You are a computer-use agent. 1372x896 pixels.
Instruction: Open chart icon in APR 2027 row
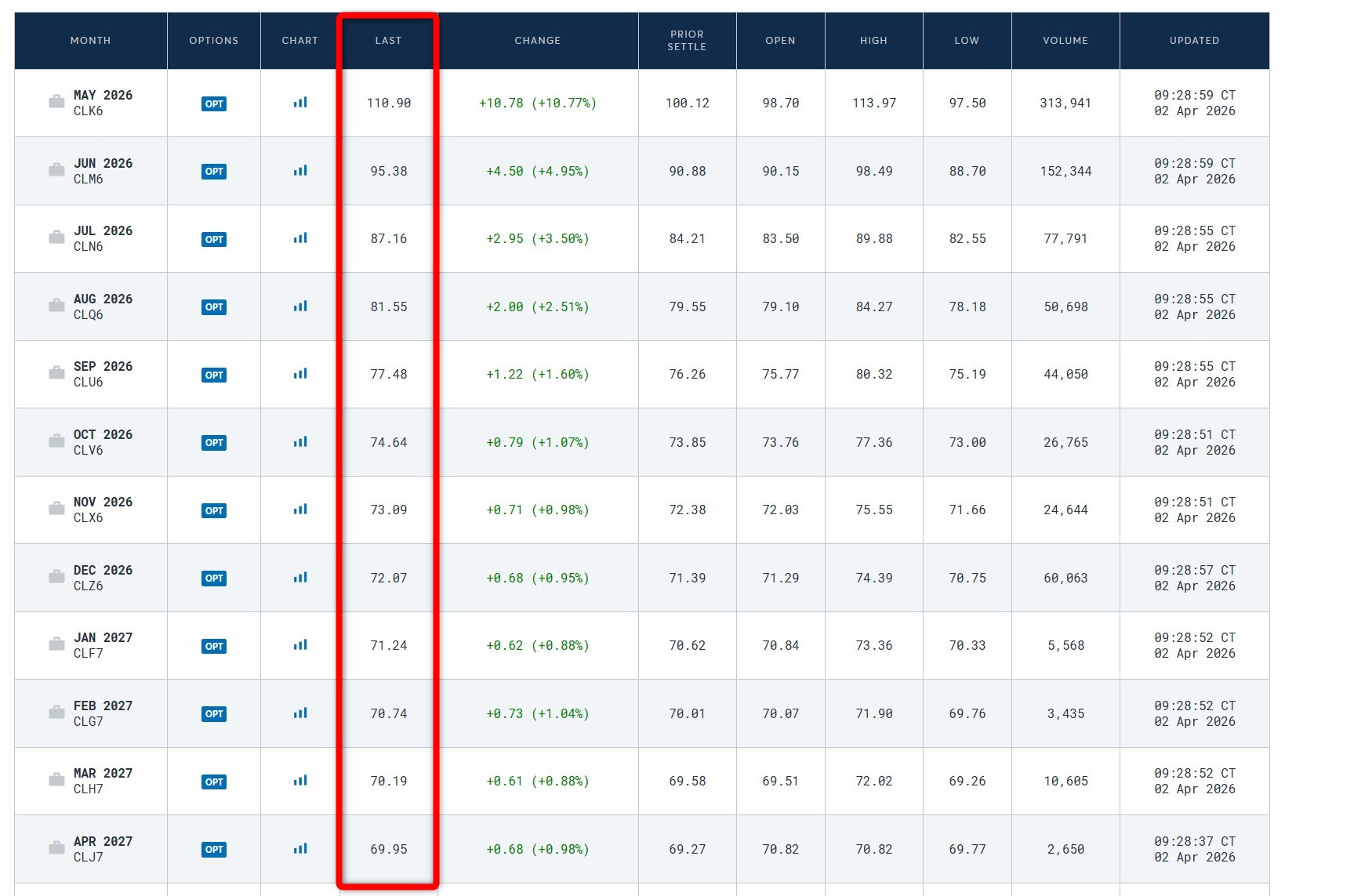pyautogui.click(x=300, y=849)
